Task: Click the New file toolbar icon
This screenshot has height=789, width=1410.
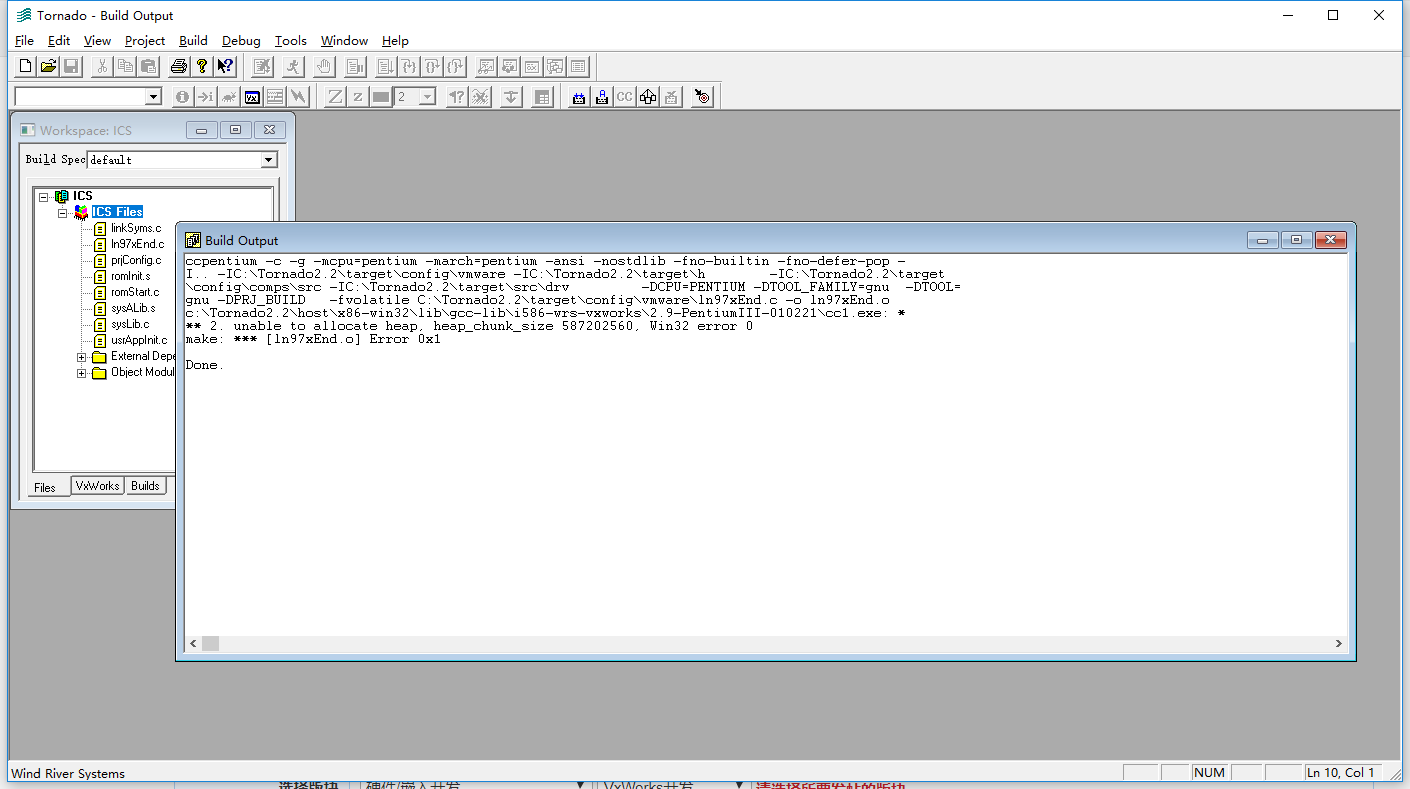Action: 26,67
